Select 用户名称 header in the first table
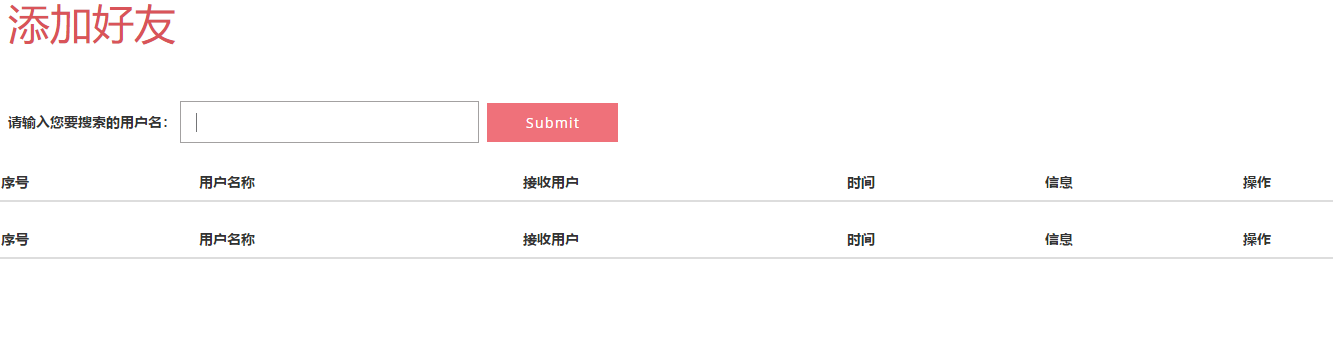Screen dimensions: 1333x361 [x=227, y=183]
